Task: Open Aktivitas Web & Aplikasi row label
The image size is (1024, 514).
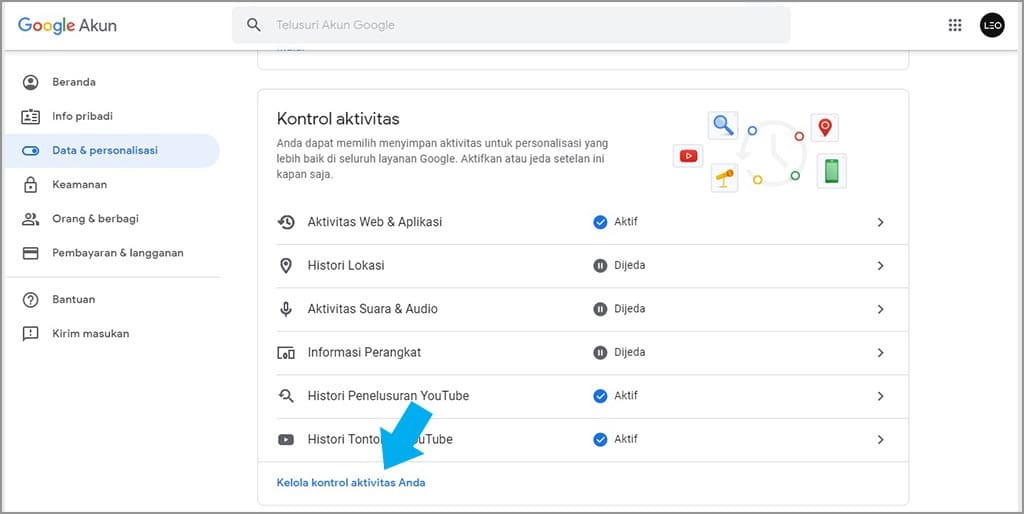Action: 375,222
